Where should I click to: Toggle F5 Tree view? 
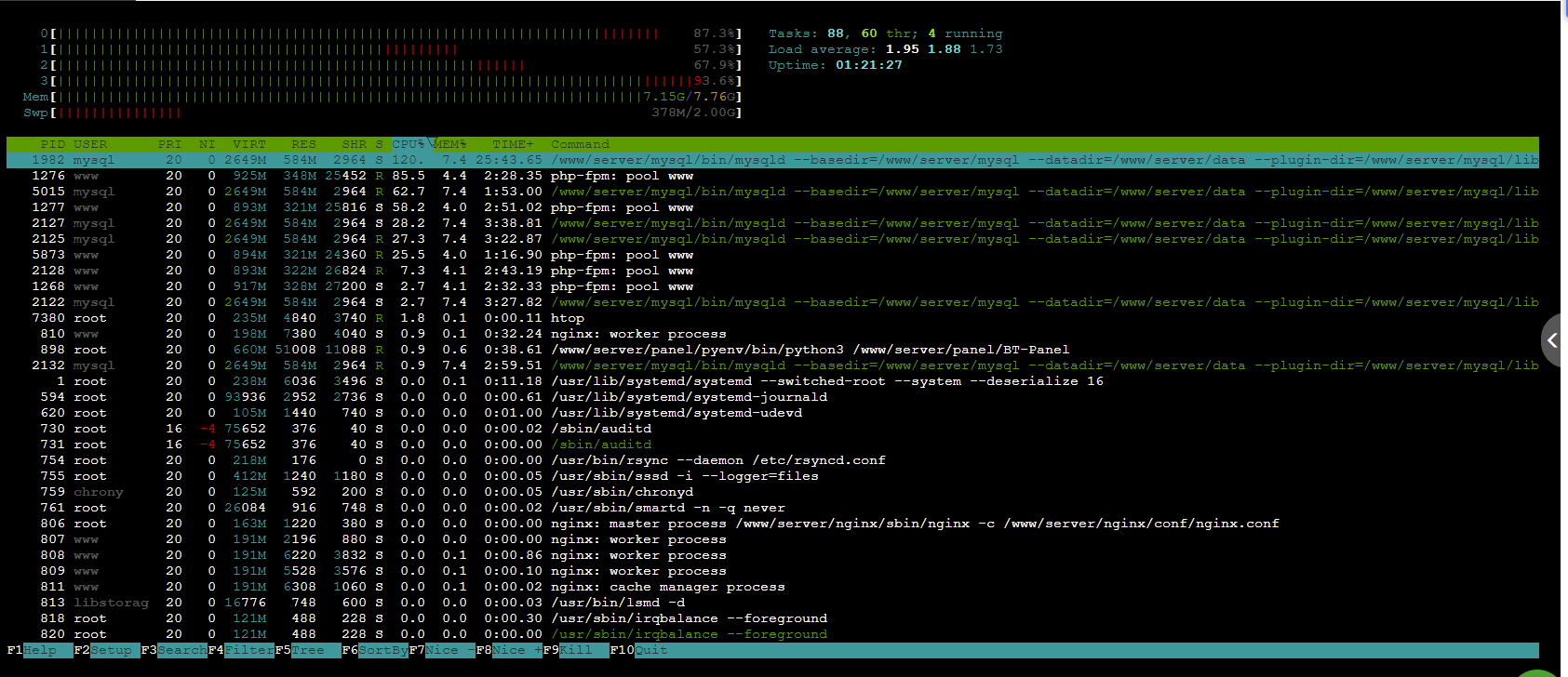(x=308, y=650)
